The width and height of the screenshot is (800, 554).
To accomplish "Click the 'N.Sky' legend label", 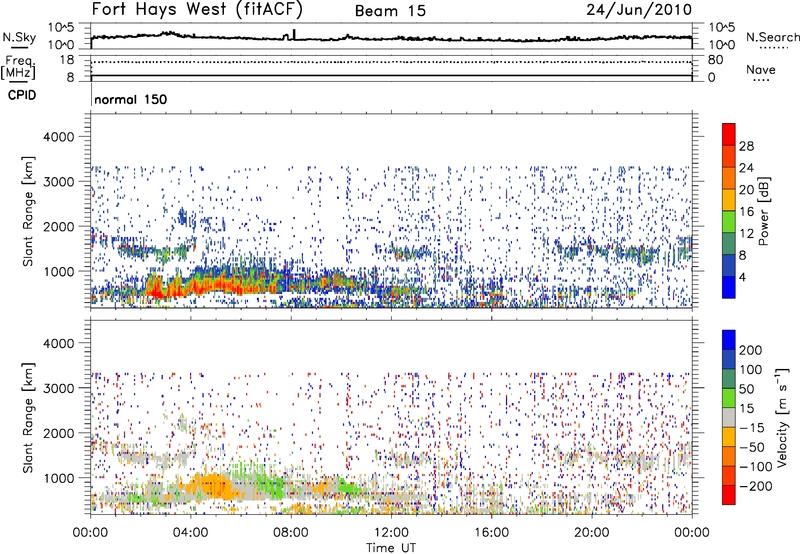I will (x=19, y=37).
